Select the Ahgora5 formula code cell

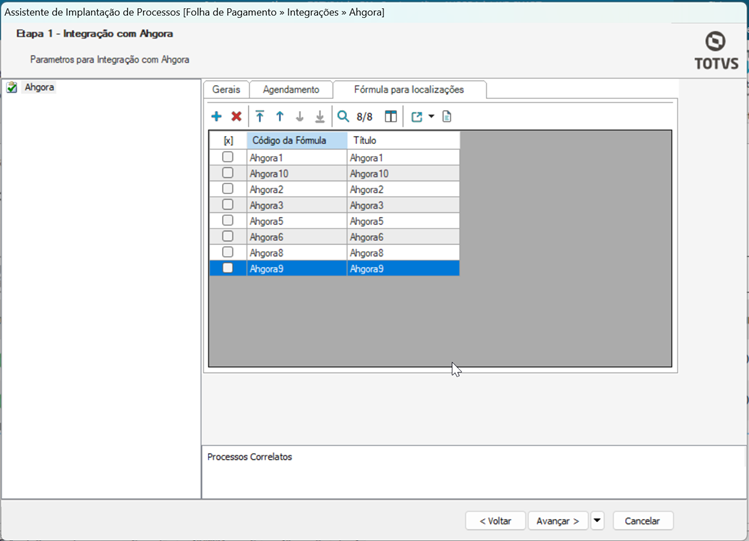click(297, 221)
